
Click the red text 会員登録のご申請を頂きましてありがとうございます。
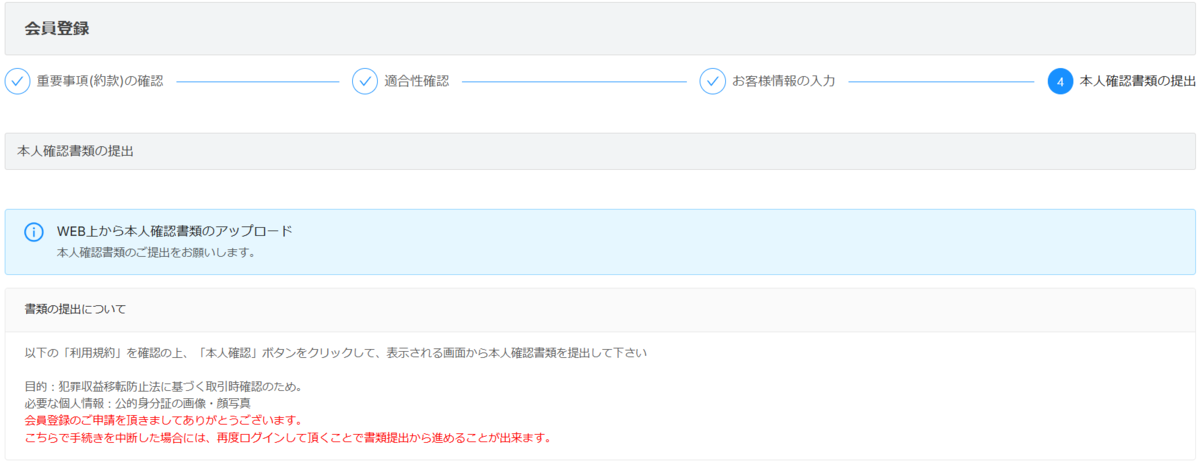point(164,420)
